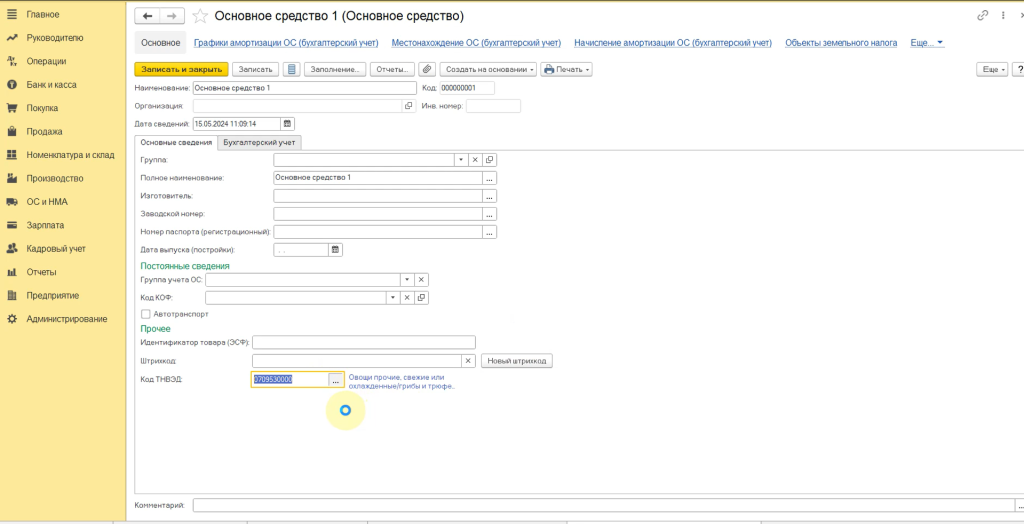Image resolution: width=1024 pixels, height=524 pixels.
Task: Open Местонахождение ОС (бухгалтерский учет) link
Action: pos(476,43)
